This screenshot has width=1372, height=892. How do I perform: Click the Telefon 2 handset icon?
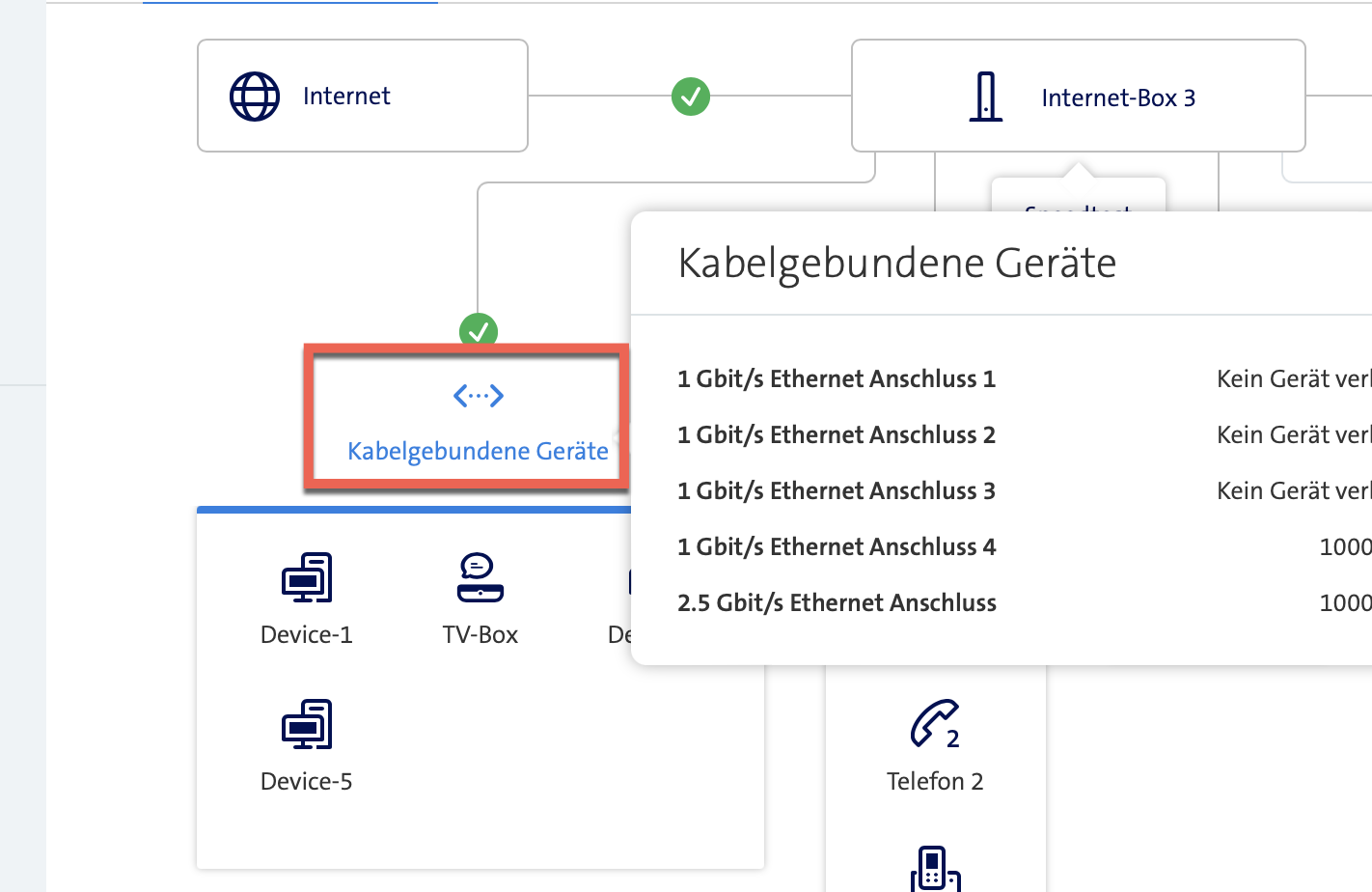pyautogui.click(x=935, y=724)
